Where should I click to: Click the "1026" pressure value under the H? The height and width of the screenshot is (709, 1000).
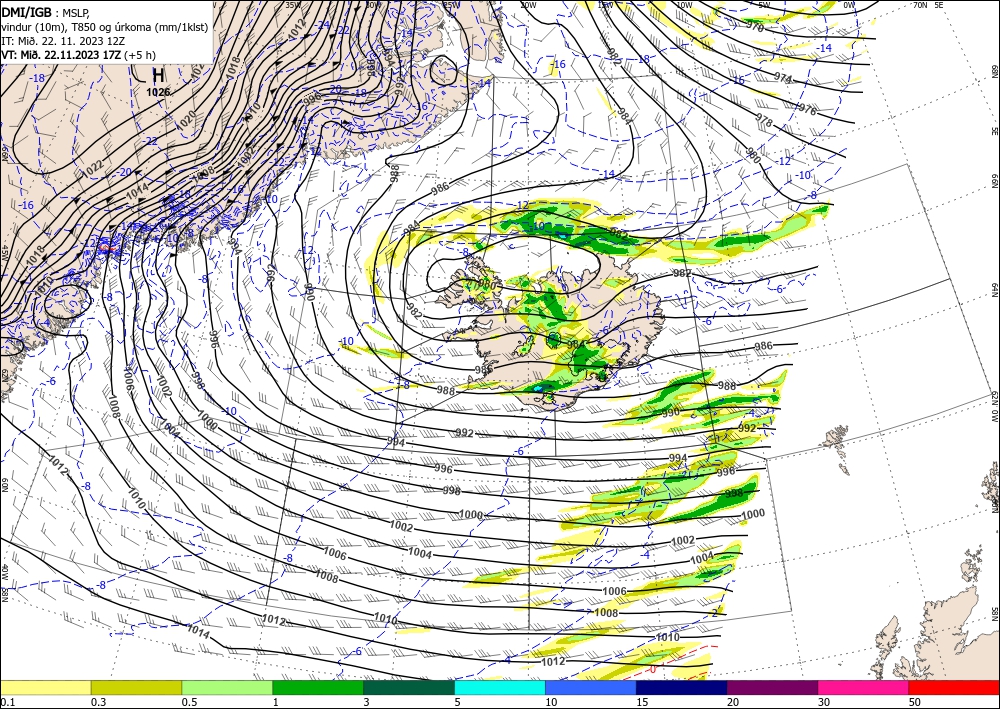point(158,92)
